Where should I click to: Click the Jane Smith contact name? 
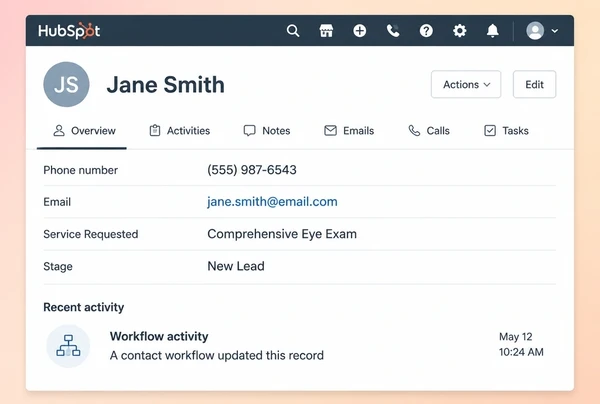click(165, 85)
